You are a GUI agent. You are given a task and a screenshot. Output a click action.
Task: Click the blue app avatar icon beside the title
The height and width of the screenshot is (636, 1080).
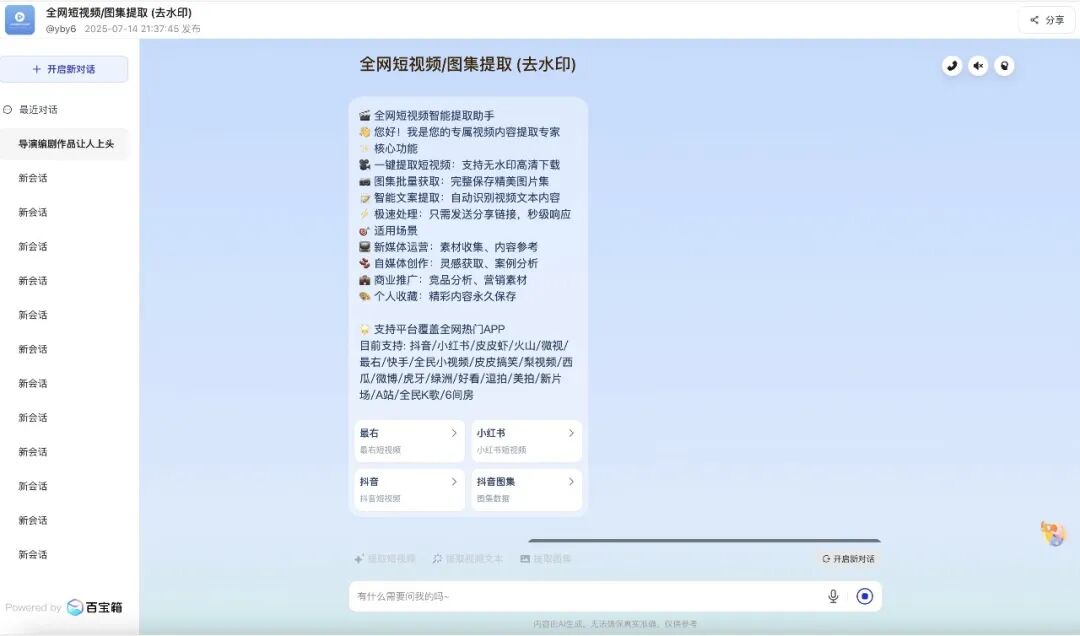(x=19, y=19)
